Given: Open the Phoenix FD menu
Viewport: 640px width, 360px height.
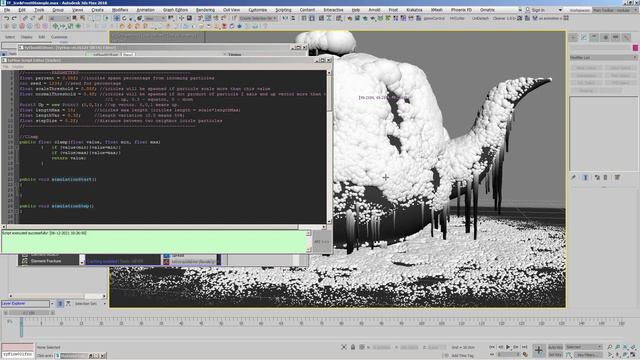Looking at the screenshot, I should click(461, 9).
